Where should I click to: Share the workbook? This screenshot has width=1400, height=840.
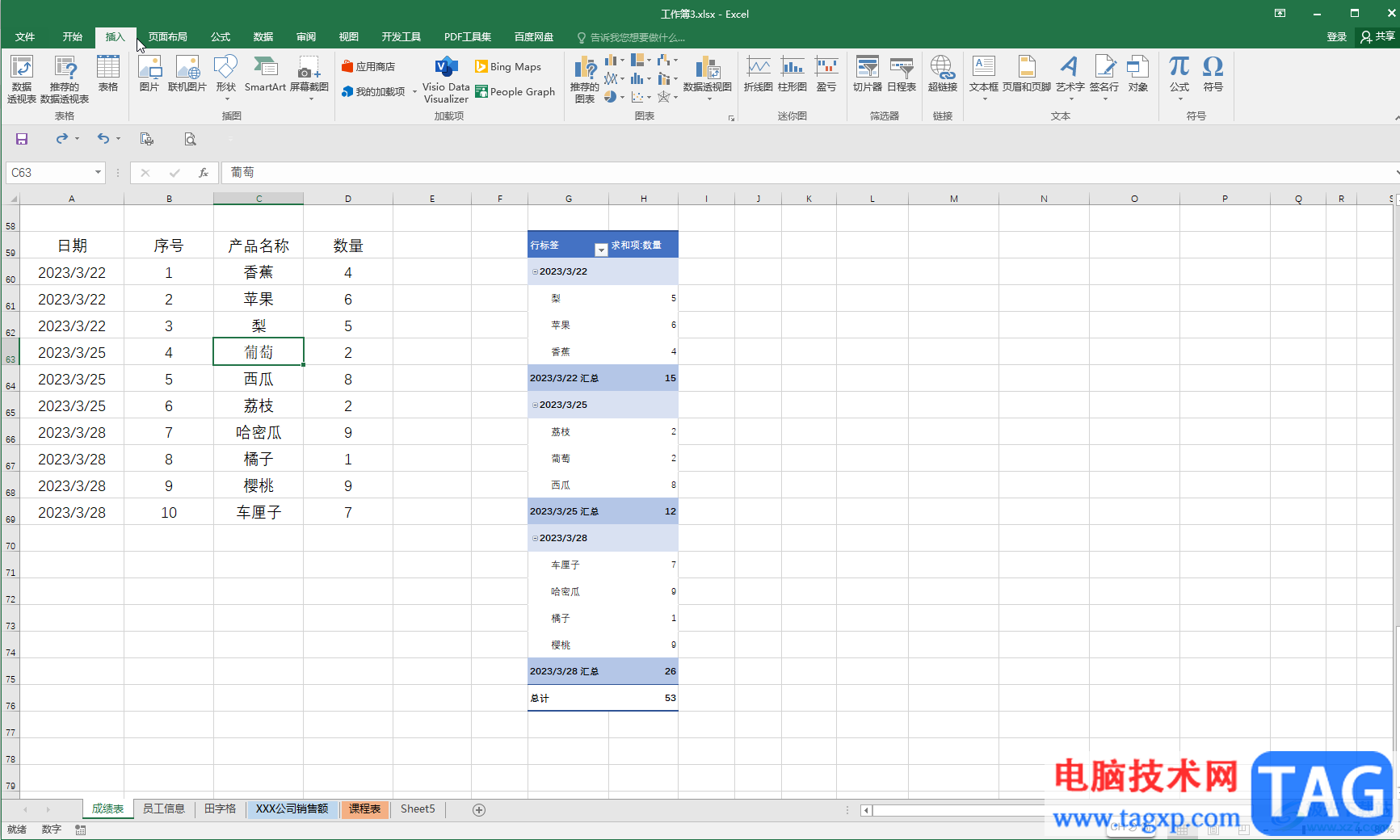[x=1378, y=36]
